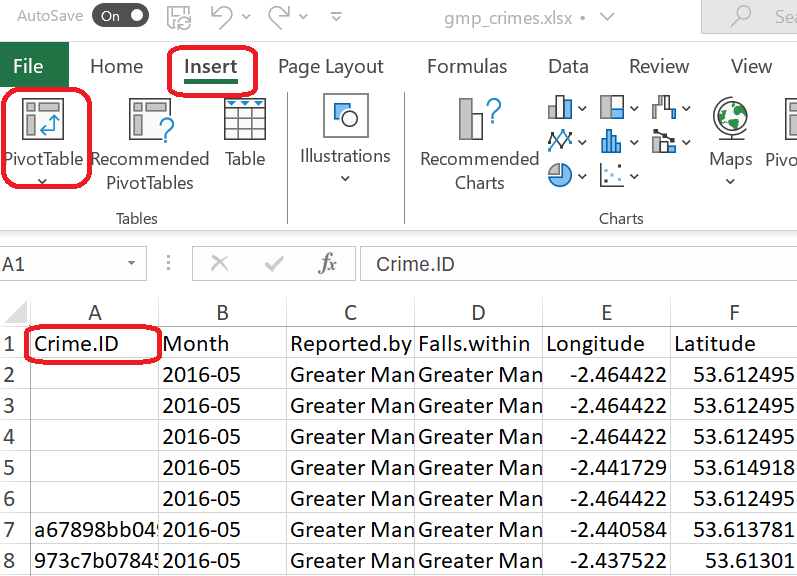Image resolution: width=797 pixels, height=576 pixels.
Task: Expand the Illustrations dropdown
Action: (x=345, y=179)
